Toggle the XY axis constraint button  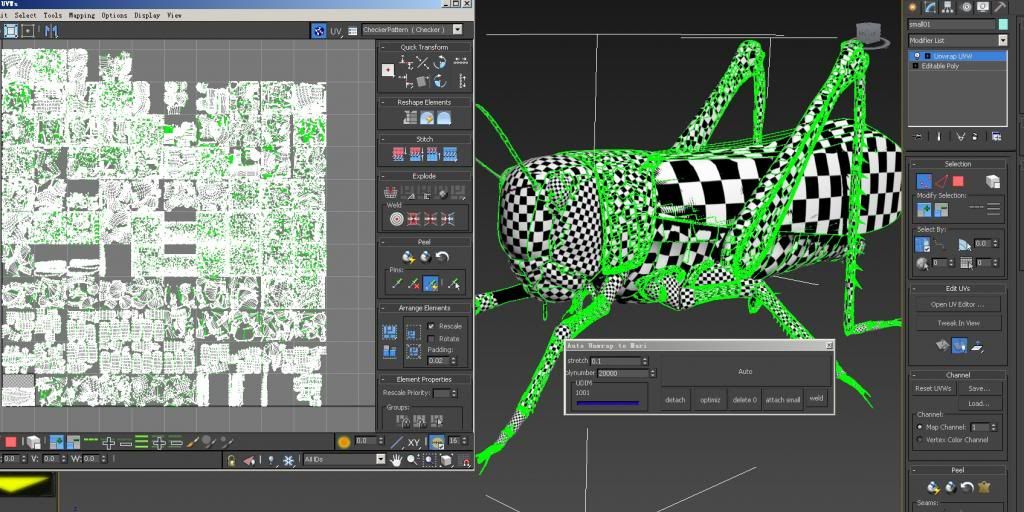point(413,442)
